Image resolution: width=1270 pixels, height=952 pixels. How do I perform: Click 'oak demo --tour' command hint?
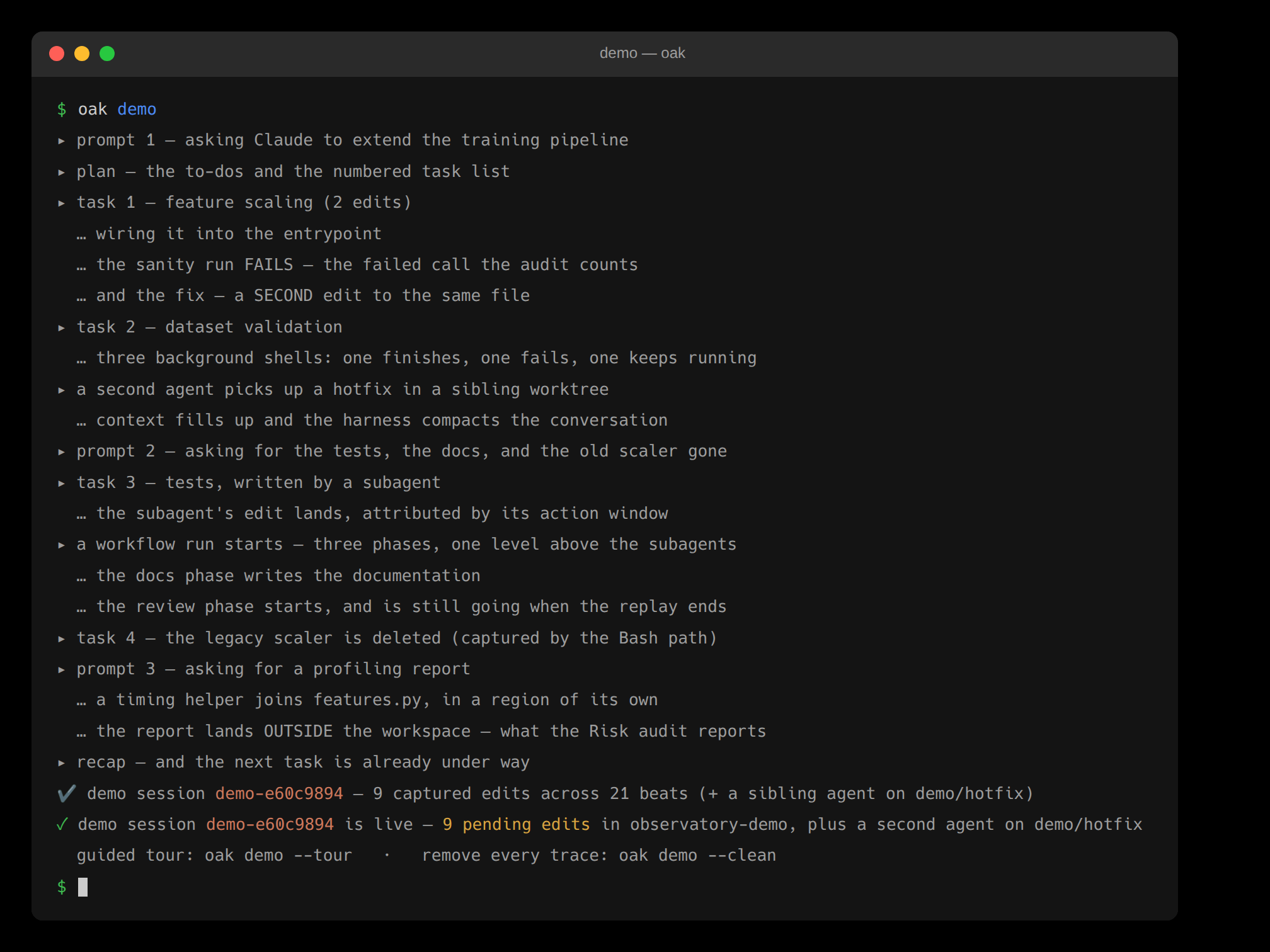tap(278, 856)
